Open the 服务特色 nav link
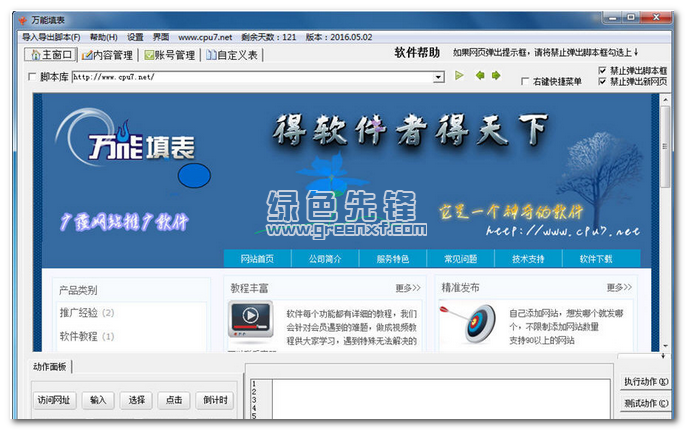 [392, 259]
